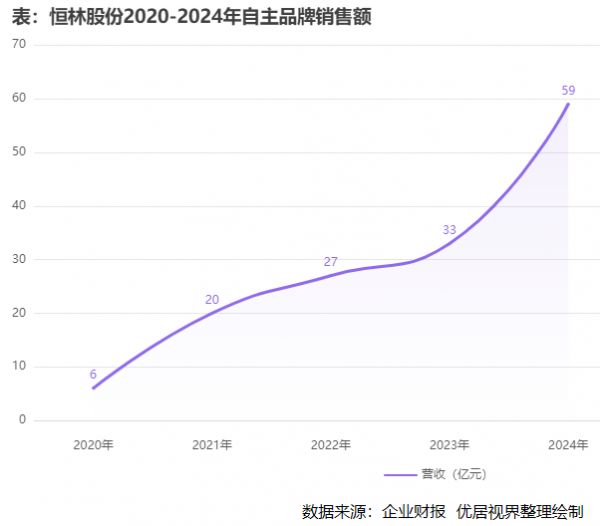Click the x-axis label 2020年

pyautogui.click(x=93, y=445)
